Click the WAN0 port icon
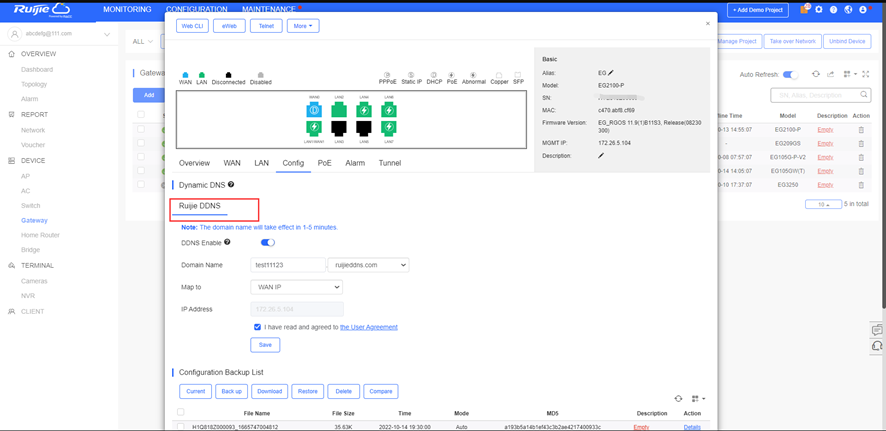This screenshot has height=431, width=886. (x=315, y=110)
